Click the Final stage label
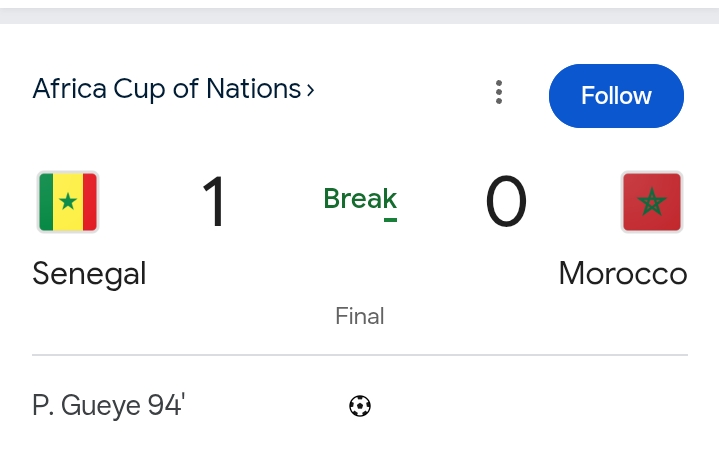 click(x=360, y=316)
